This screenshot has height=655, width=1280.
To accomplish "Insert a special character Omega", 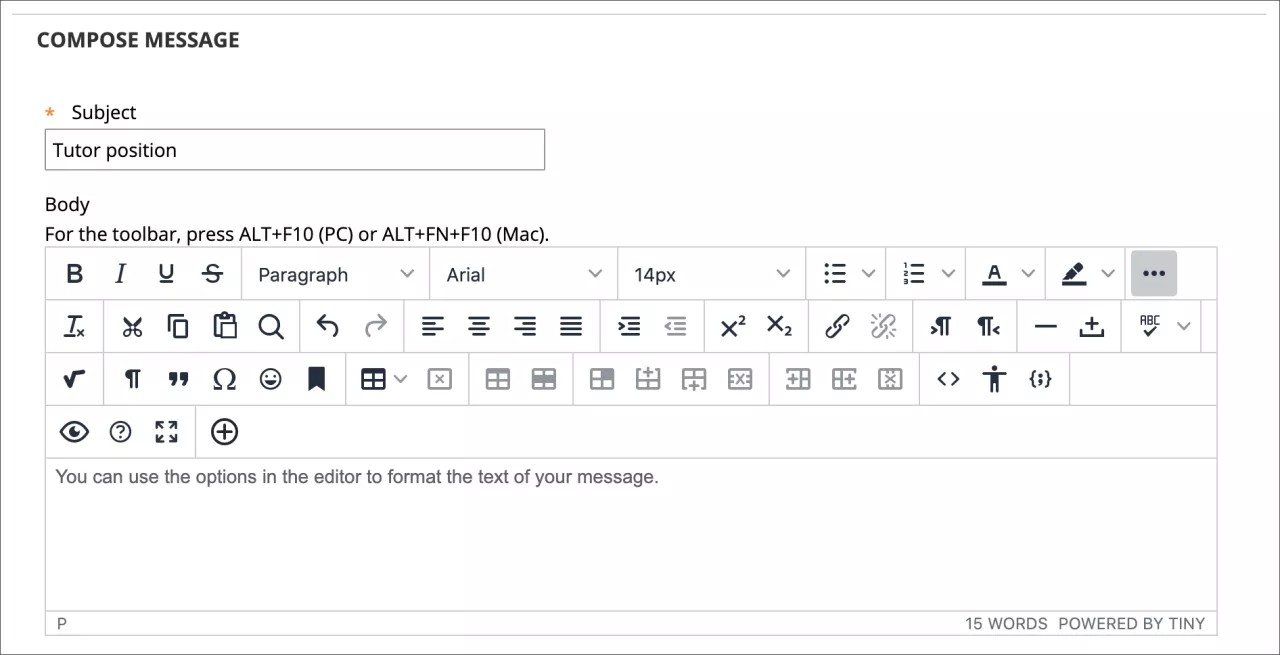I will pos(224,379).
